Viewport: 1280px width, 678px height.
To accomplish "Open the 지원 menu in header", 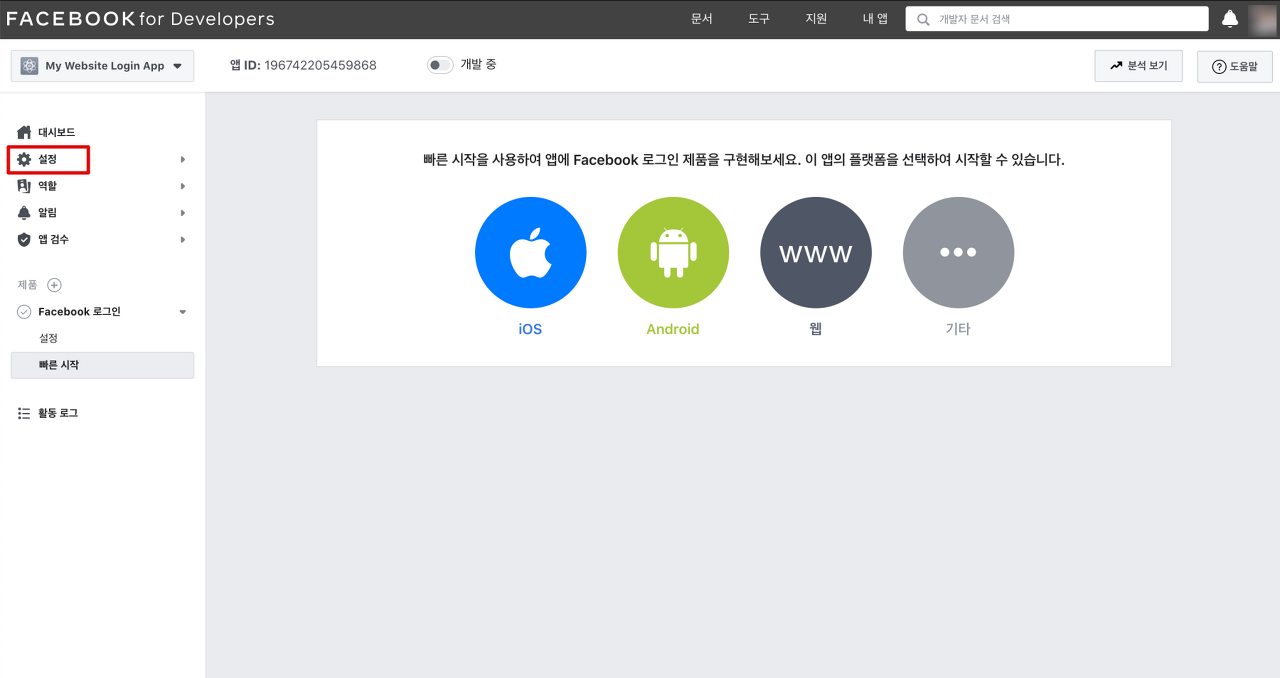I will pyautogui.click(x=816, y=19).
